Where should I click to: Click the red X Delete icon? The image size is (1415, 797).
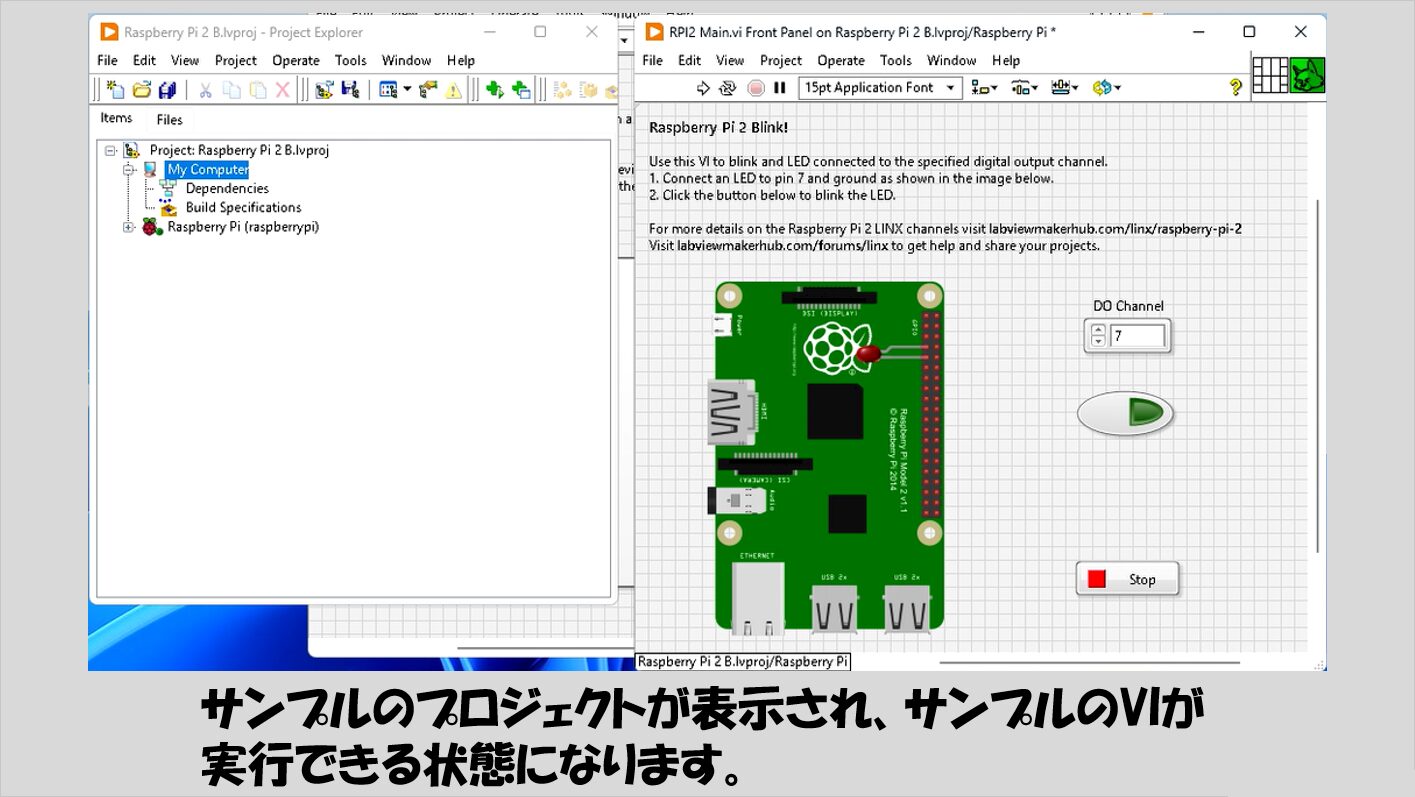click(x=282, y=89)
